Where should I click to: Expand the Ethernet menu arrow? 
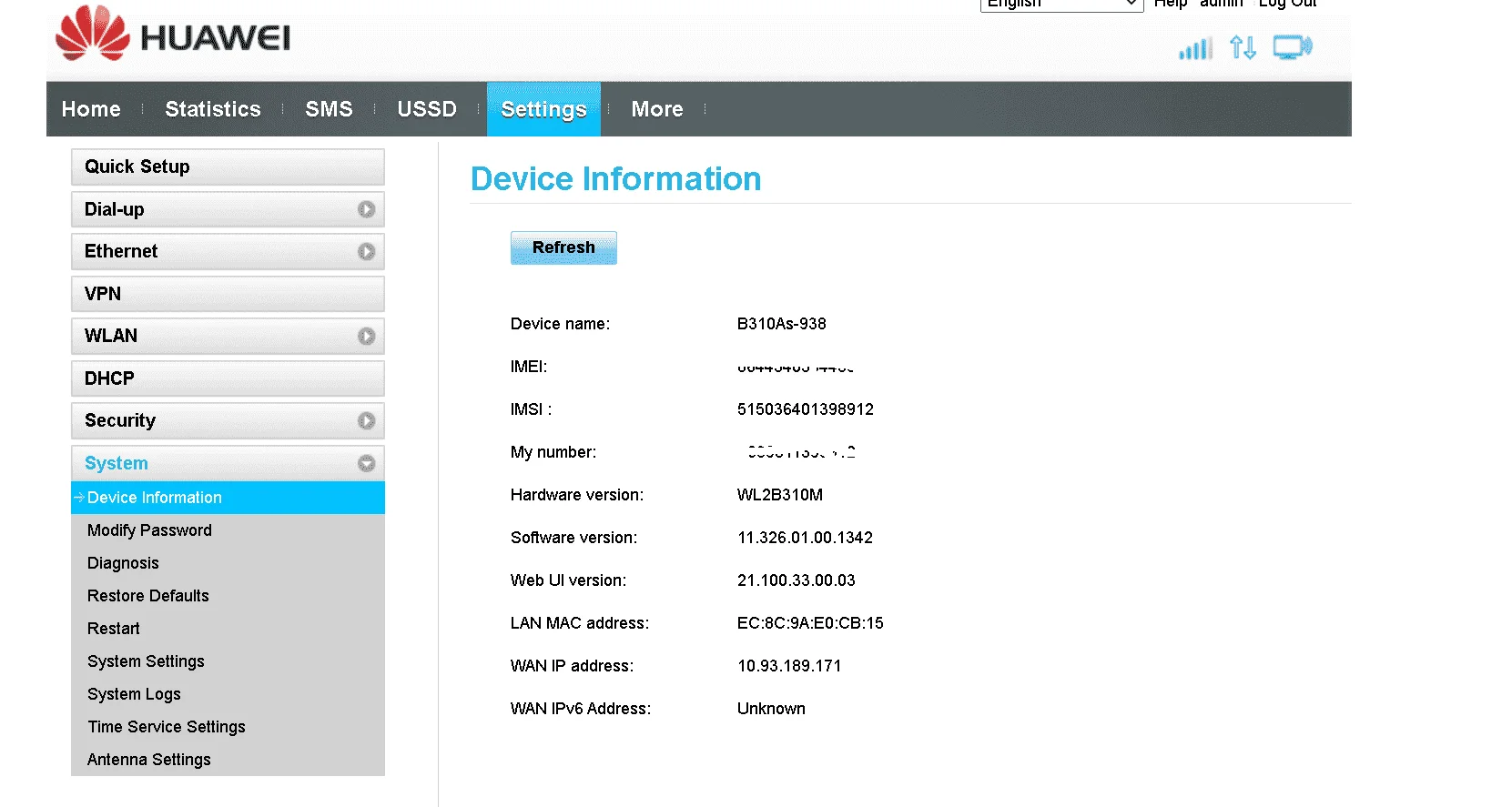366,252
